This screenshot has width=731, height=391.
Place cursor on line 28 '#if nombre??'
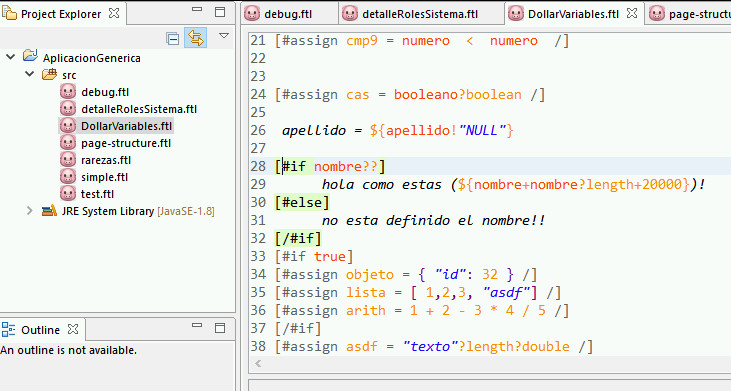330,166
